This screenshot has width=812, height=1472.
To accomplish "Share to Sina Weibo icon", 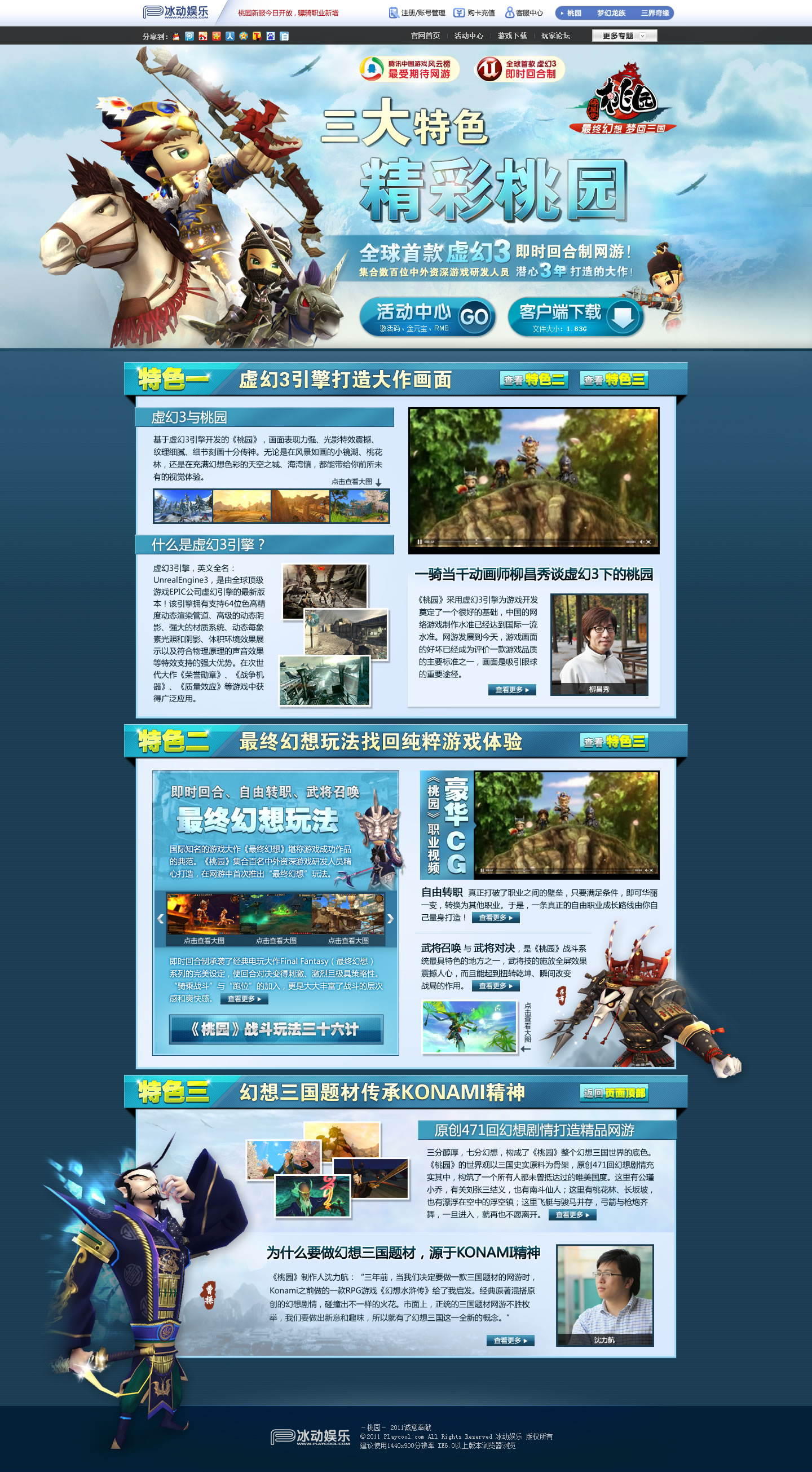I will tap(203, 36).
